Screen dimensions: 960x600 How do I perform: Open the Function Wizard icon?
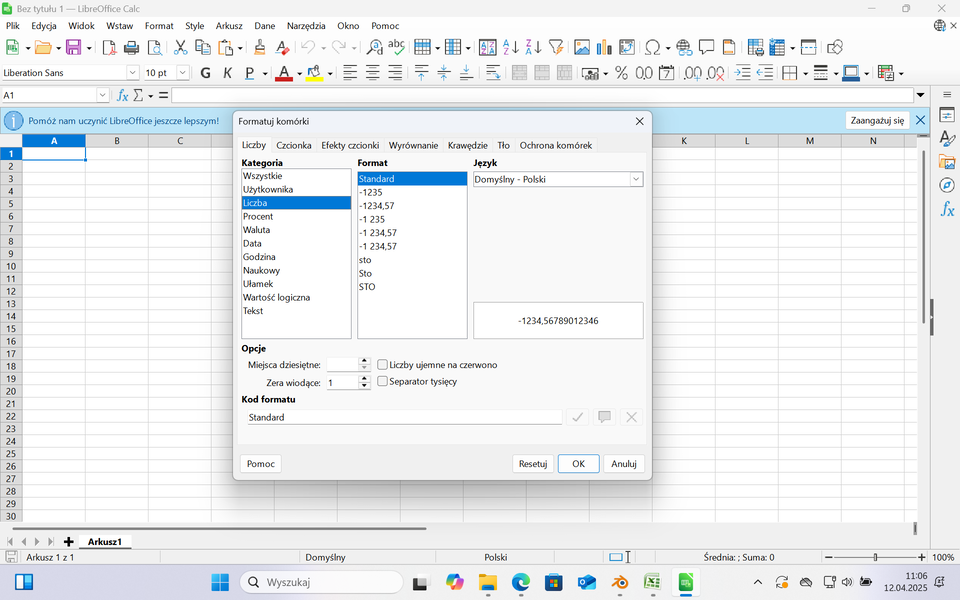pos(123,95)
